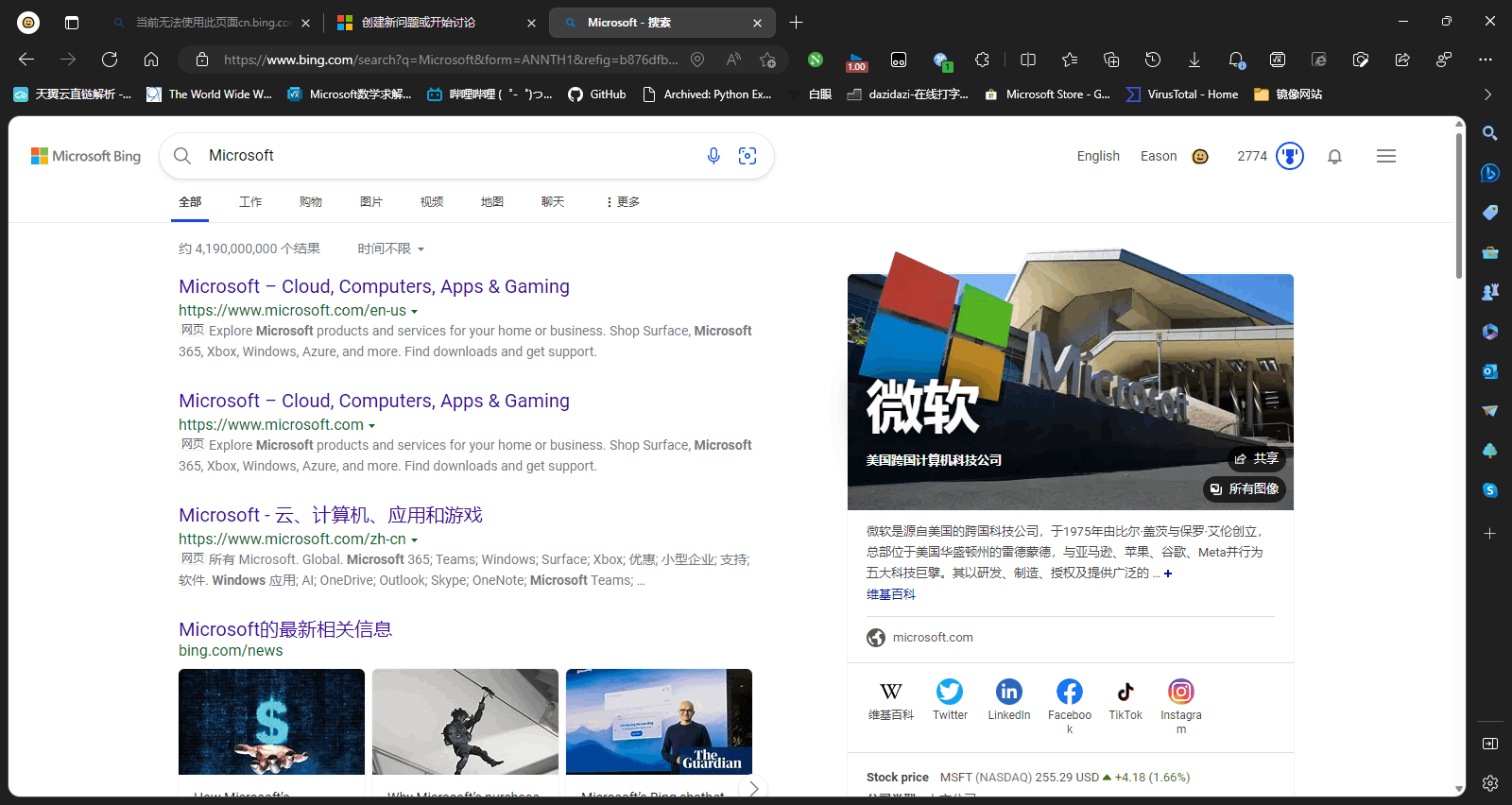Open tab actions menu button
Image resolution: width=1512 pixels, height=805 pixels.
[72, 23]
